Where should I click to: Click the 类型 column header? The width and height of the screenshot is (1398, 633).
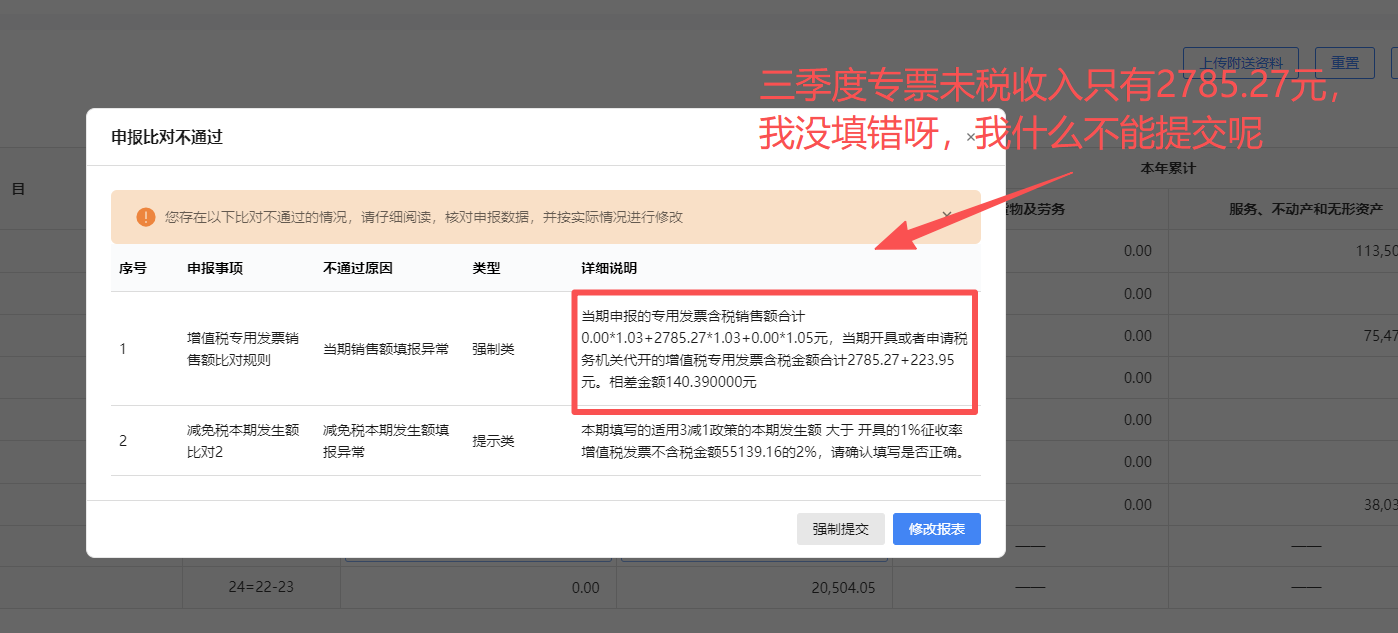click(x=486, y=269)
